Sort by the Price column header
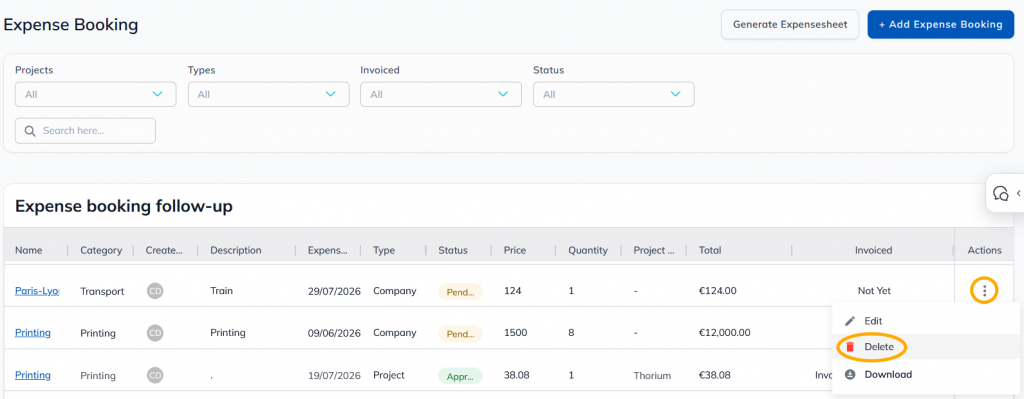This screenshot has height=399, width=1024. click(515, 250)
